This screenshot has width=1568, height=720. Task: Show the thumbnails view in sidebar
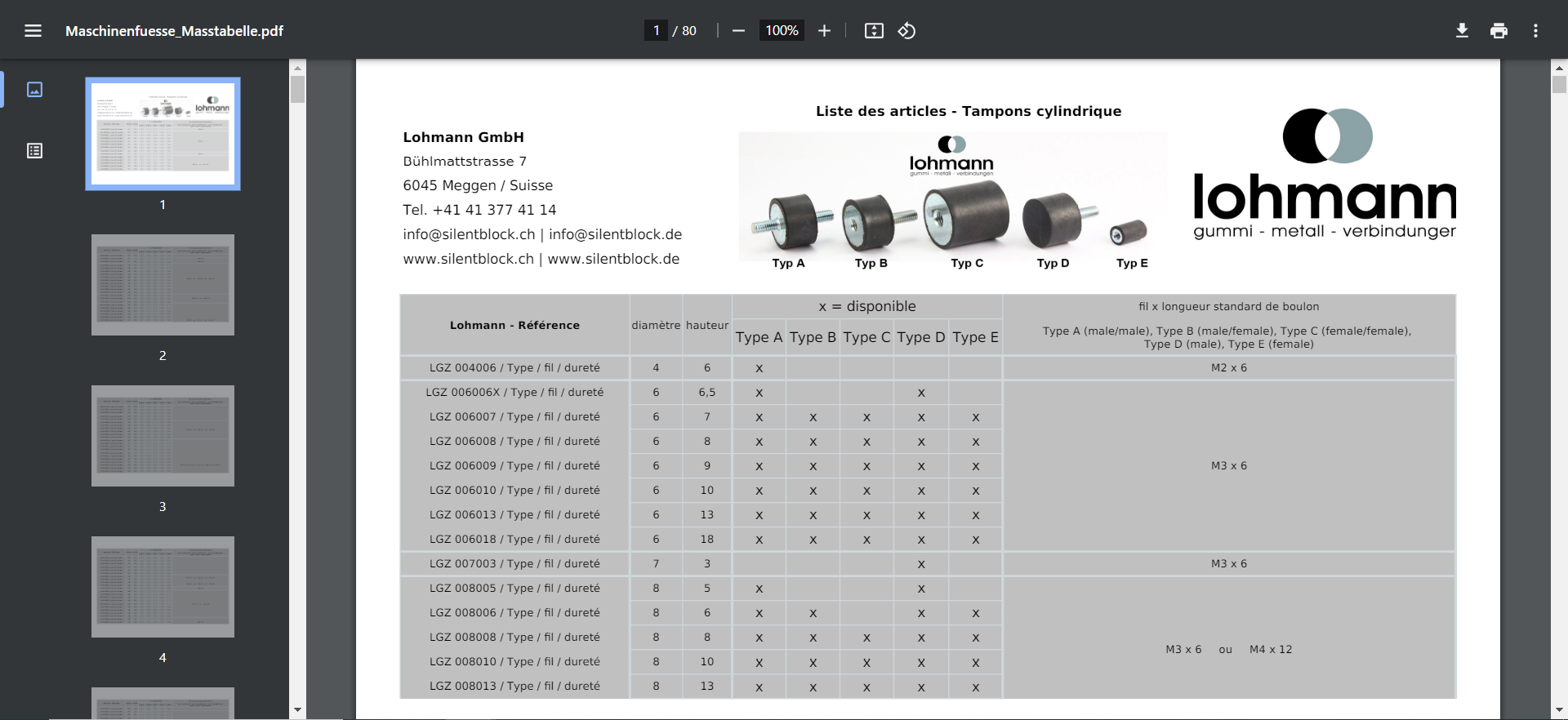click(x=34, y=90)
